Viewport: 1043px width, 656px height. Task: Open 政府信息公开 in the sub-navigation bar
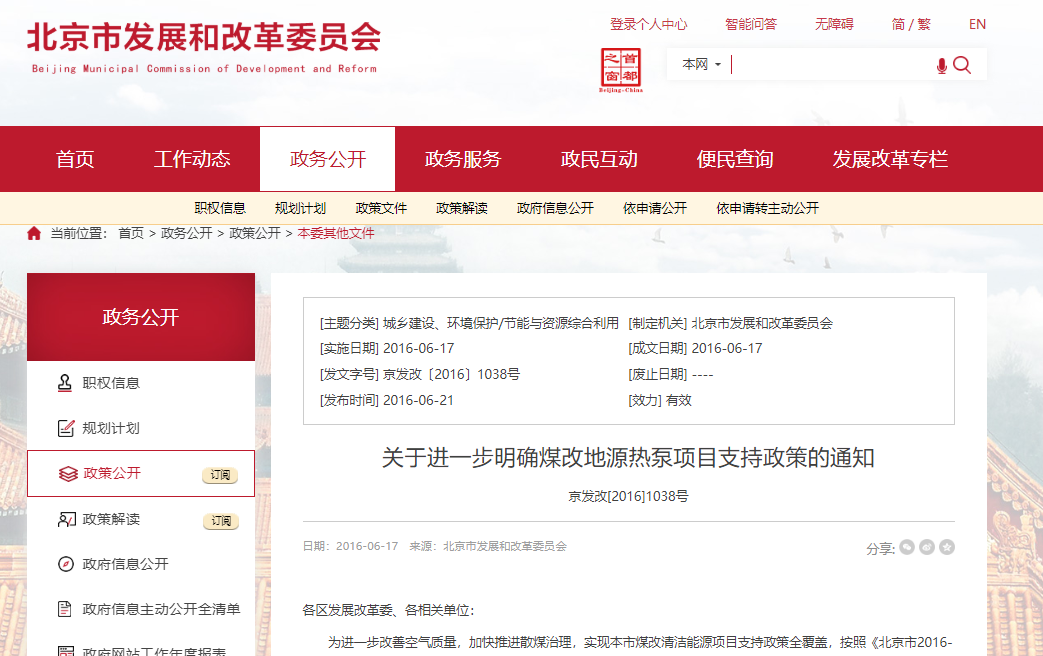tap(555, 208)
